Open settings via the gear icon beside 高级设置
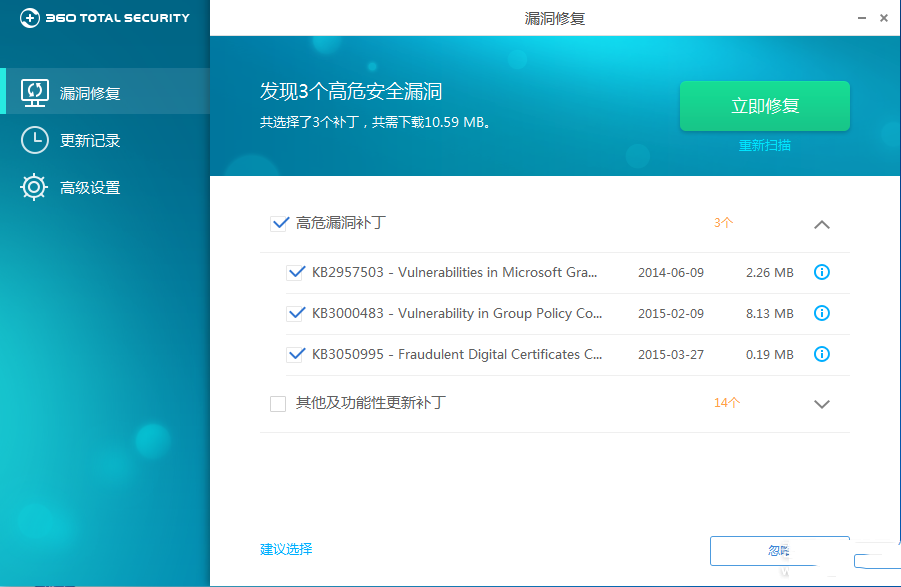Screen dimensions: 901x587 pyautogui.click(x=33, y=188)
